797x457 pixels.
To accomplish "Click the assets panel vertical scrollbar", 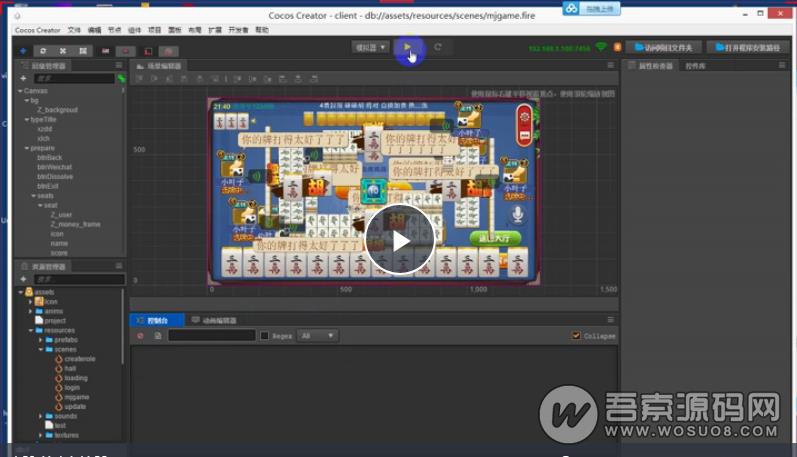I will point(122,325).
